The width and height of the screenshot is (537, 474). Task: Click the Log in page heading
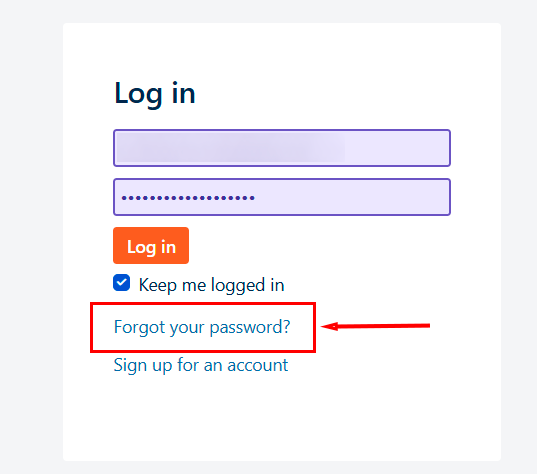pyautogui.click(x=155, y=93)
